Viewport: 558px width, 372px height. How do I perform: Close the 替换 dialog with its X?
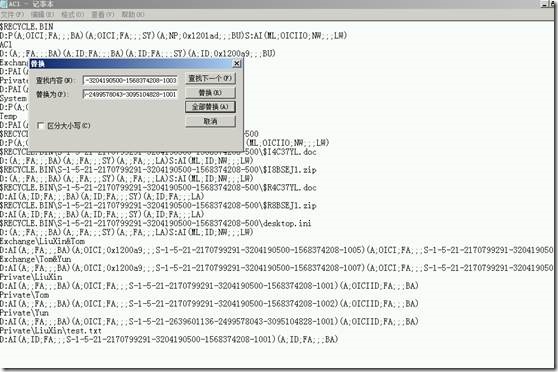point(237,63)
